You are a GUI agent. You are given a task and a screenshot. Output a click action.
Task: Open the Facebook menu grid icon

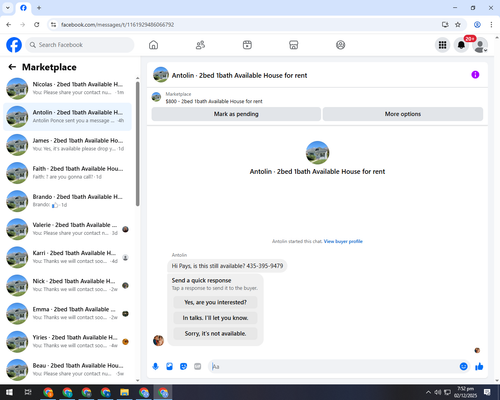click(442, 45)
